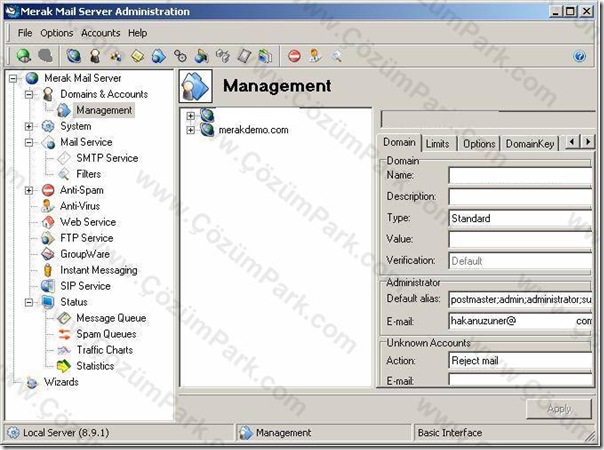604x450 pixels.
Task: Select merakdemo.com in domain list
Action: (x=253, y=130)
